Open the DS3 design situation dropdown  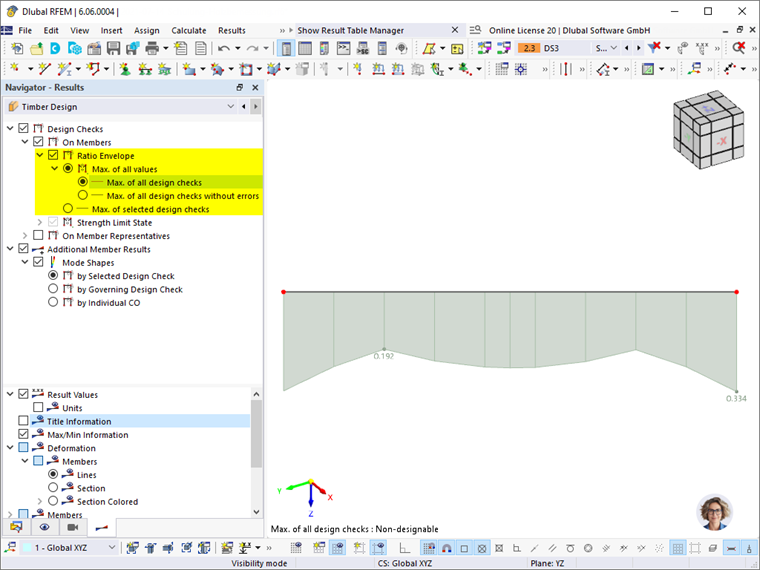(613, 48)
